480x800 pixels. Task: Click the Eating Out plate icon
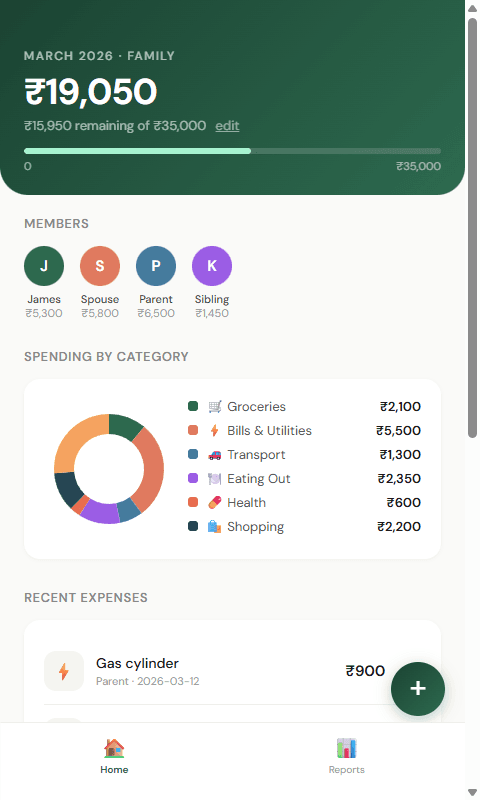pyautogui.click(x=215, y=479)
